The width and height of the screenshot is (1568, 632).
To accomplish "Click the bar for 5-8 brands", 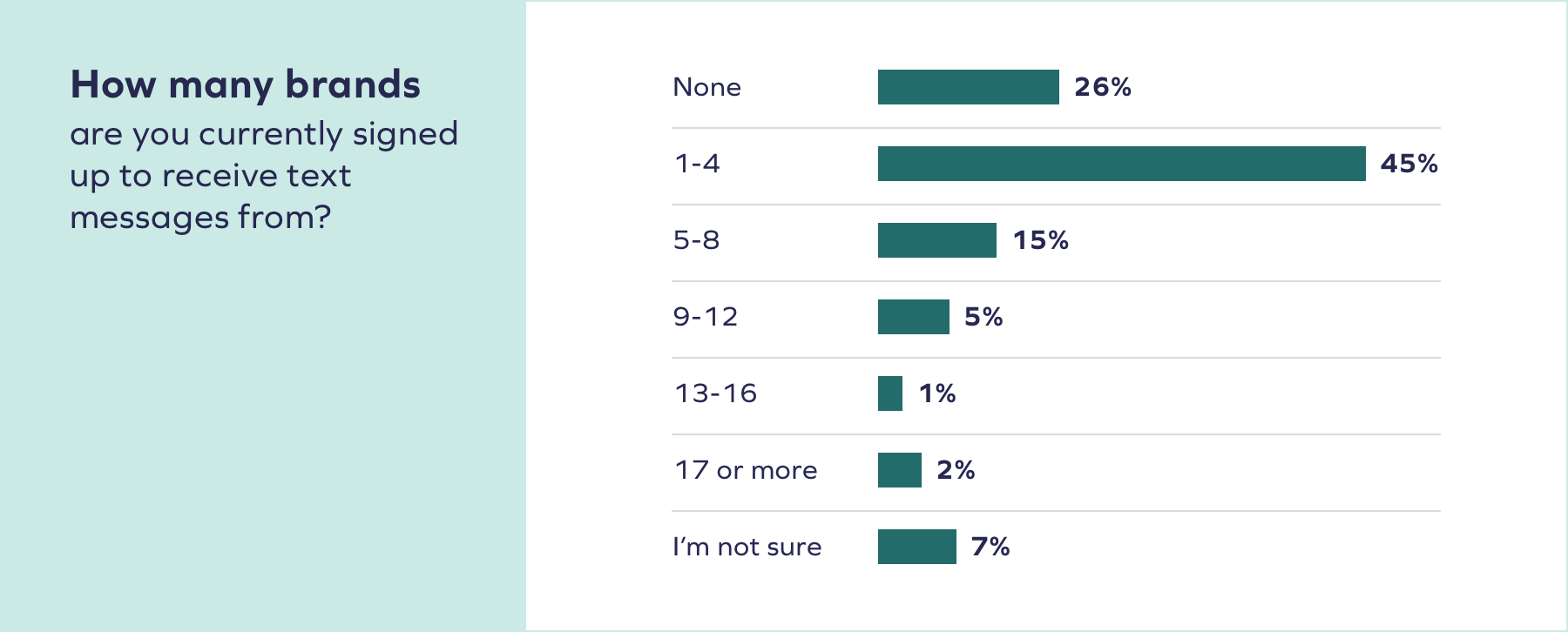I will click(x=936, y=240).
